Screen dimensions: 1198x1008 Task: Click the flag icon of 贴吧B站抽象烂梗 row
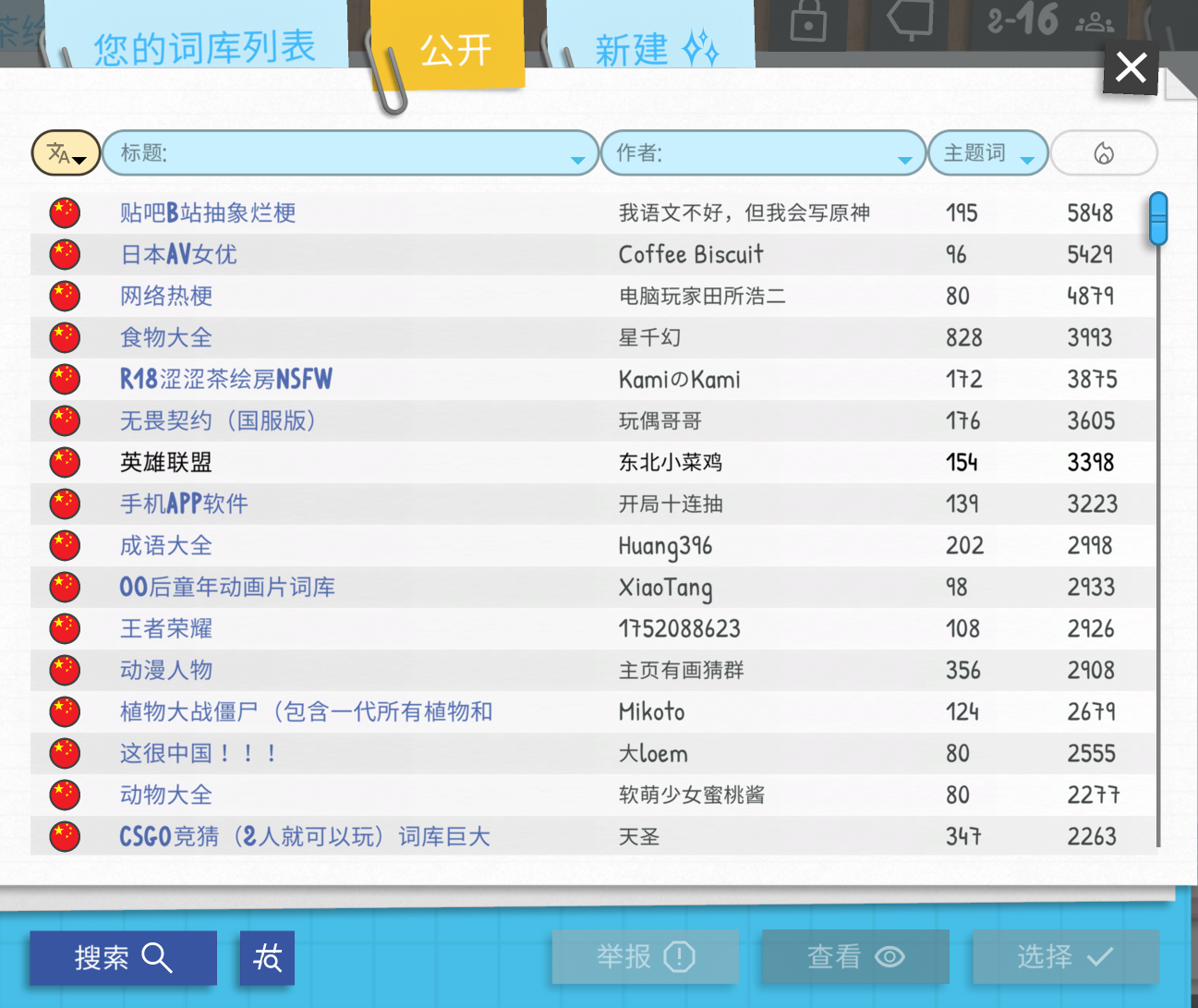click(65, 213)
